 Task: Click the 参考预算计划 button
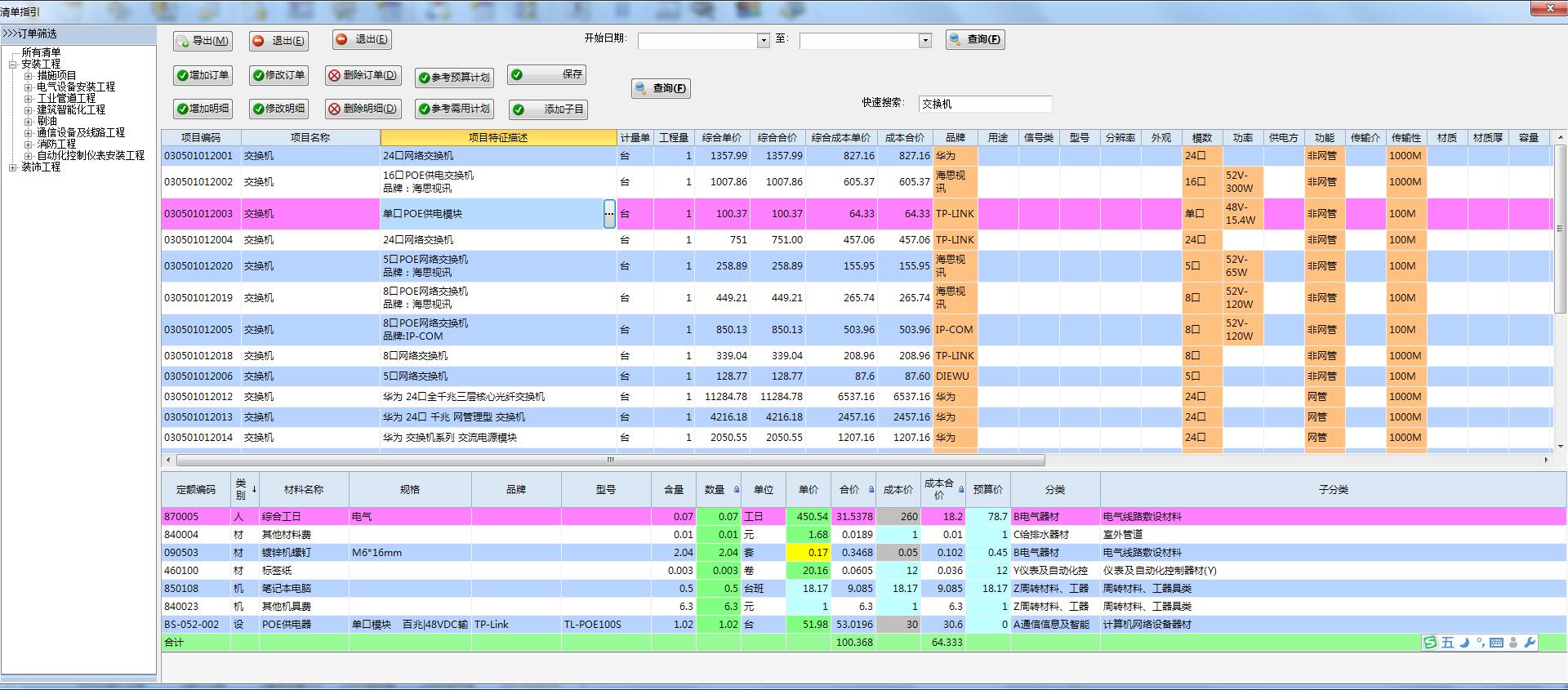(x=454, y=78)
